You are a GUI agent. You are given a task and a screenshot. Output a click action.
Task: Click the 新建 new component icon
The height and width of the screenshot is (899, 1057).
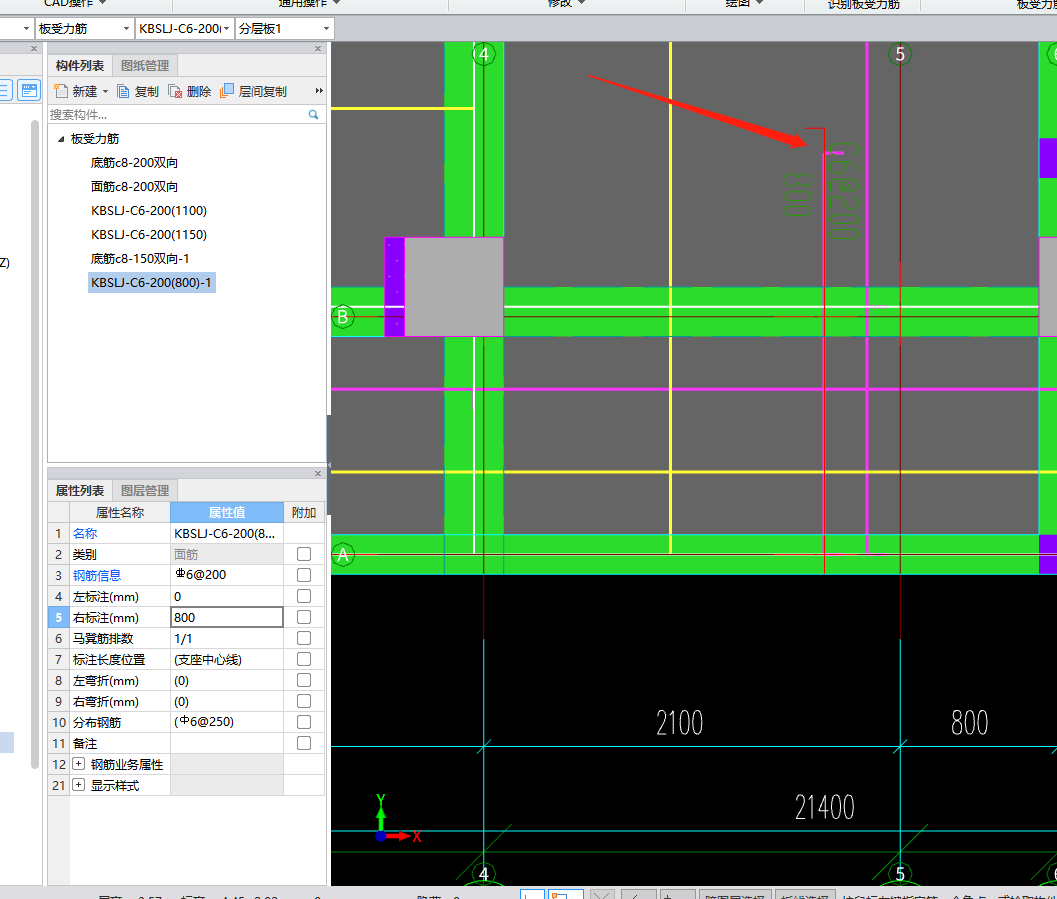(61, 91)
